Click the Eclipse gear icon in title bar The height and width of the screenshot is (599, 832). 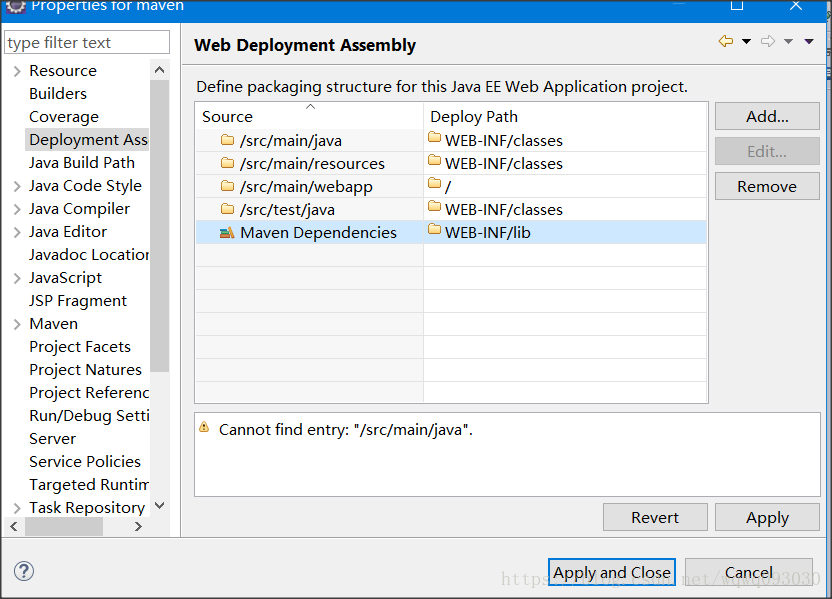[x=16, y=6]
